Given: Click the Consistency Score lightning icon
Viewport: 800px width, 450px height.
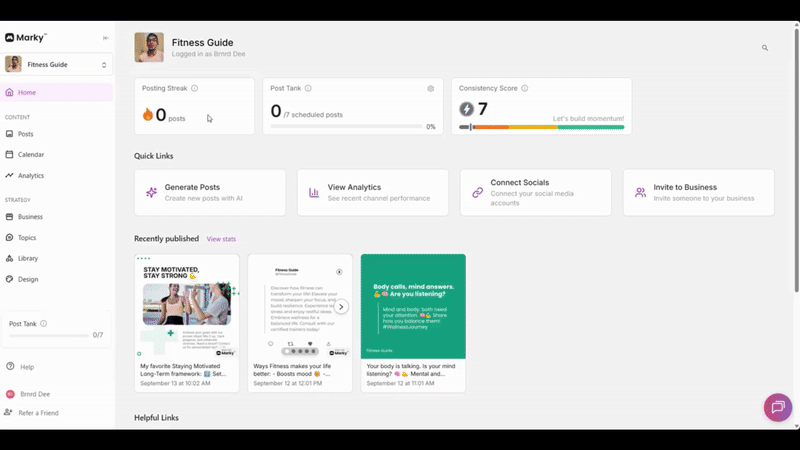Looking at the screenshot, I should tap(466, 109).
